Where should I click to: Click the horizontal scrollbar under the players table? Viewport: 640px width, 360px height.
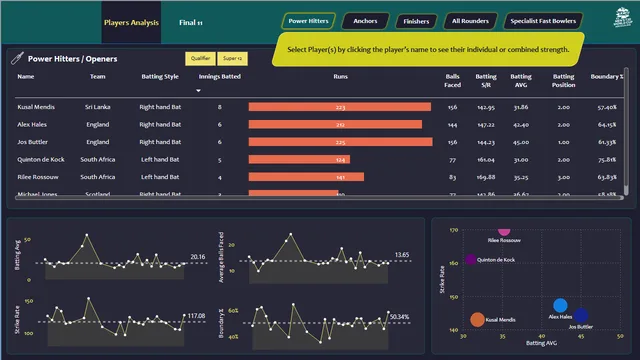320,198
